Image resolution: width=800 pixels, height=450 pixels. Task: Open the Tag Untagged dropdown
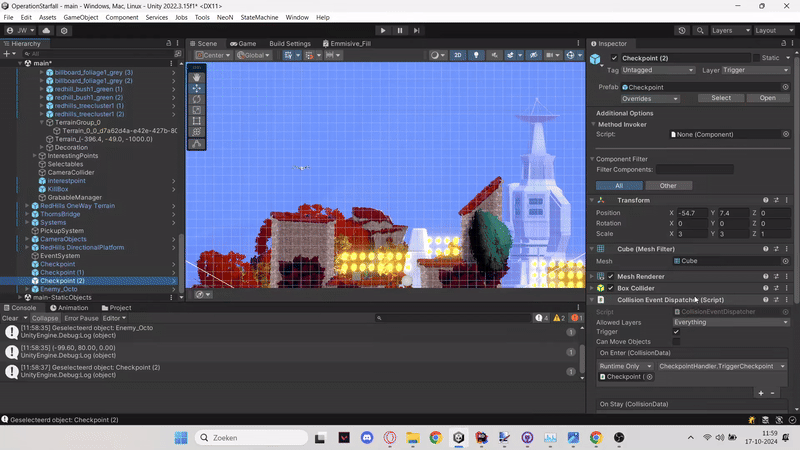[x=656, y=70]
